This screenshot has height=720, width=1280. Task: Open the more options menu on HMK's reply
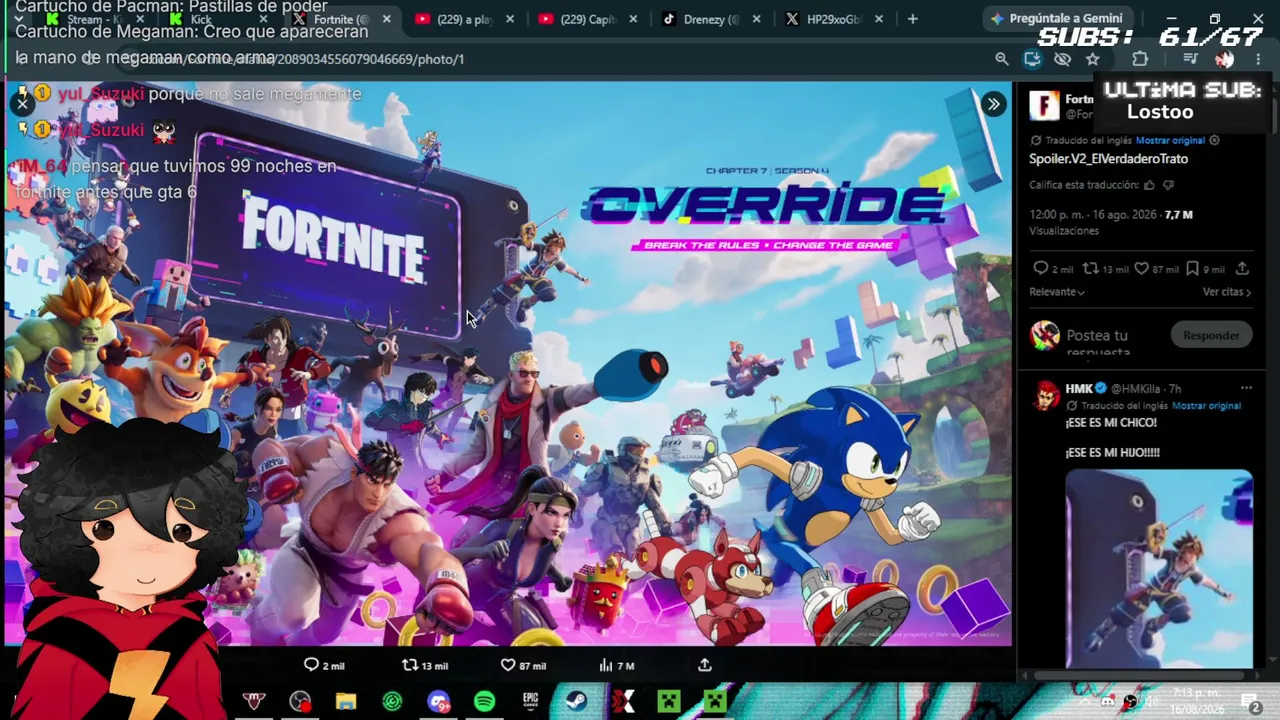[1246, 388]
